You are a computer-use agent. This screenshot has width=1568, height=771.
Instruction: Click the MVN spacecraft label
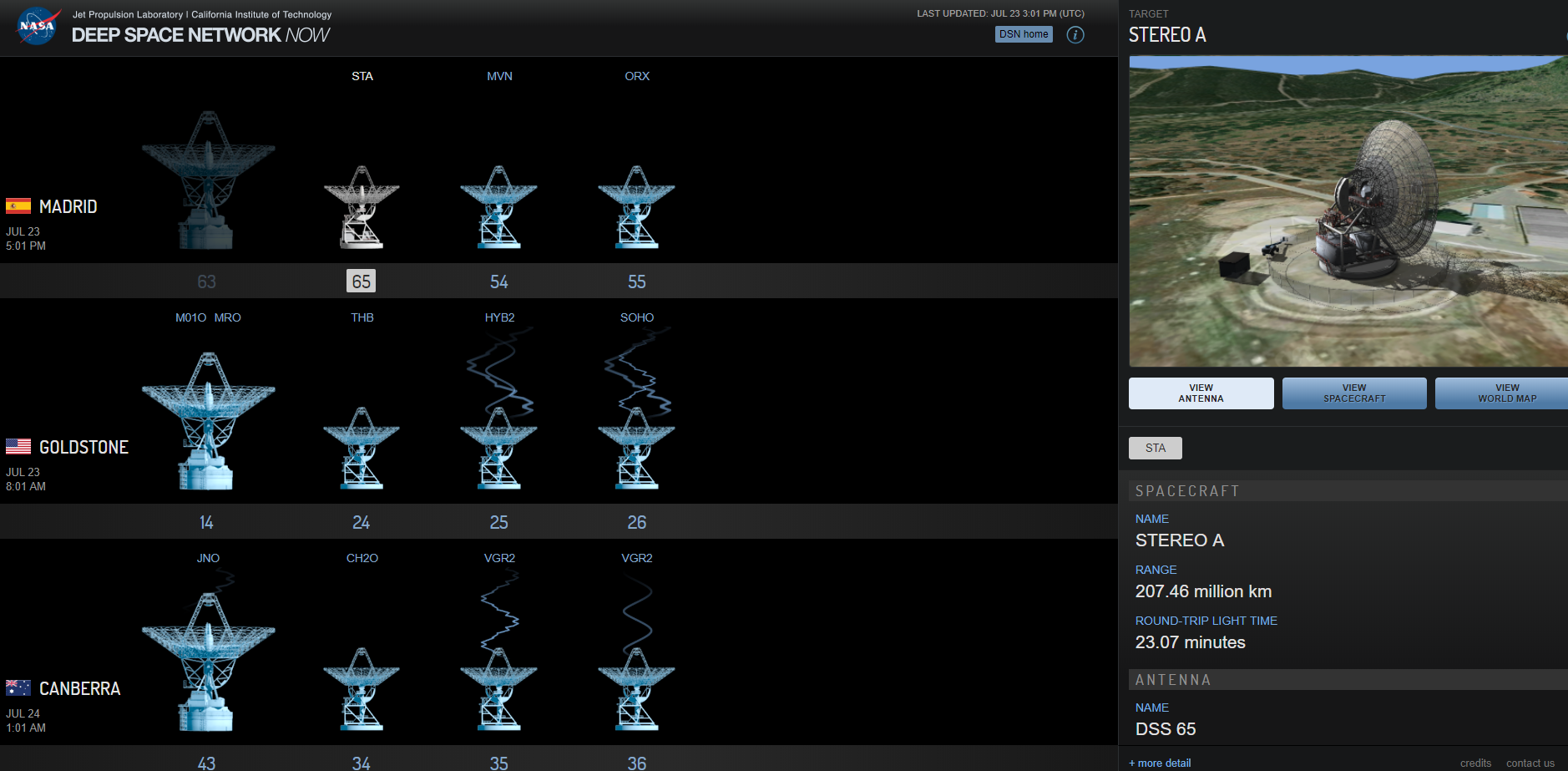tap(499, 76)
